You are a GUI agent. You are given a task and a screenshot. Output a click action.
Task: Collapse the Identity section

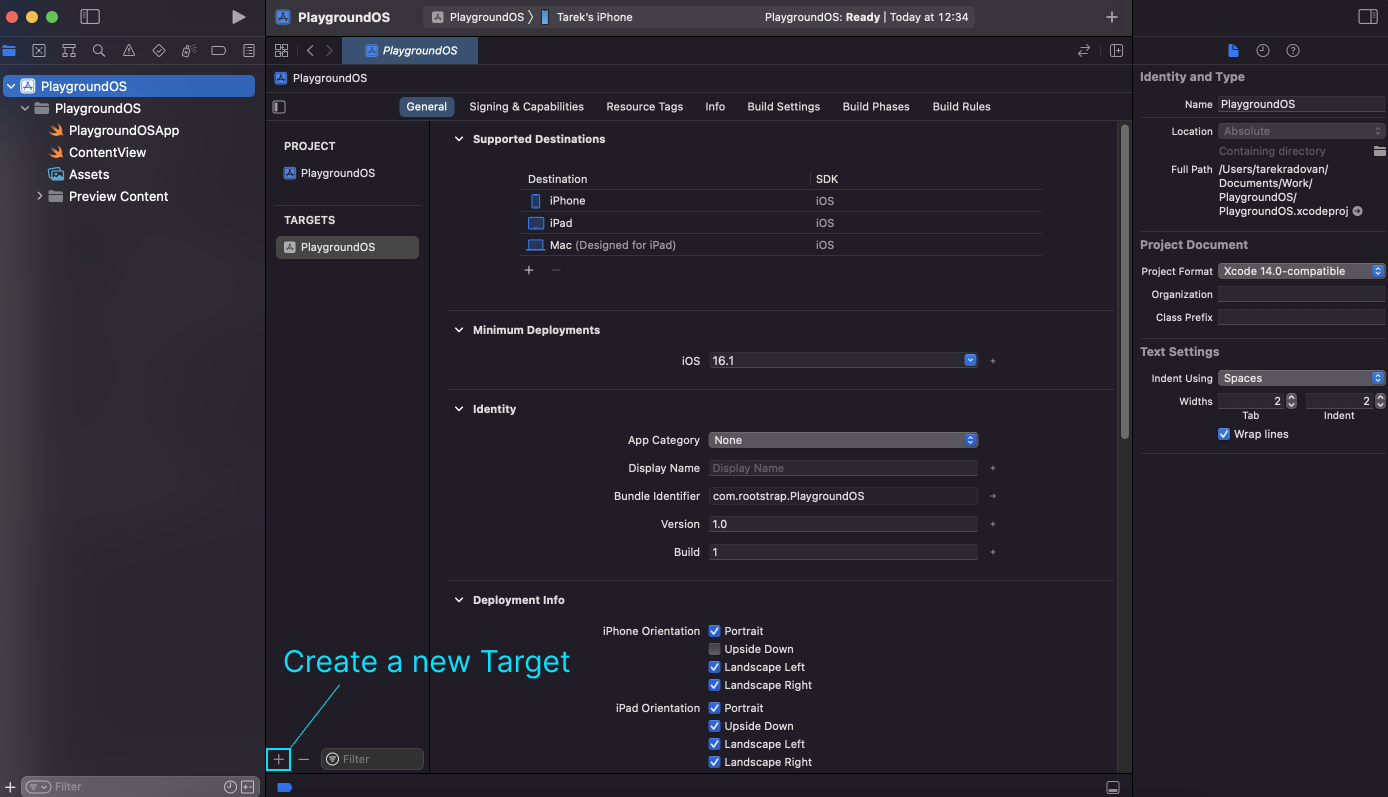pos(460,409)
